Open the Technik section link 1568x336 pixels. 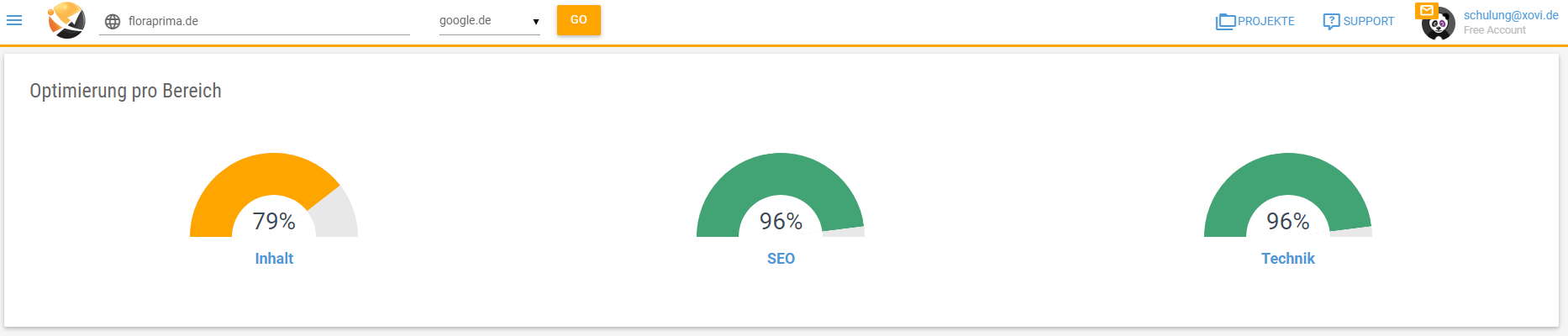pyautogui.click(x=1287, y=259)
